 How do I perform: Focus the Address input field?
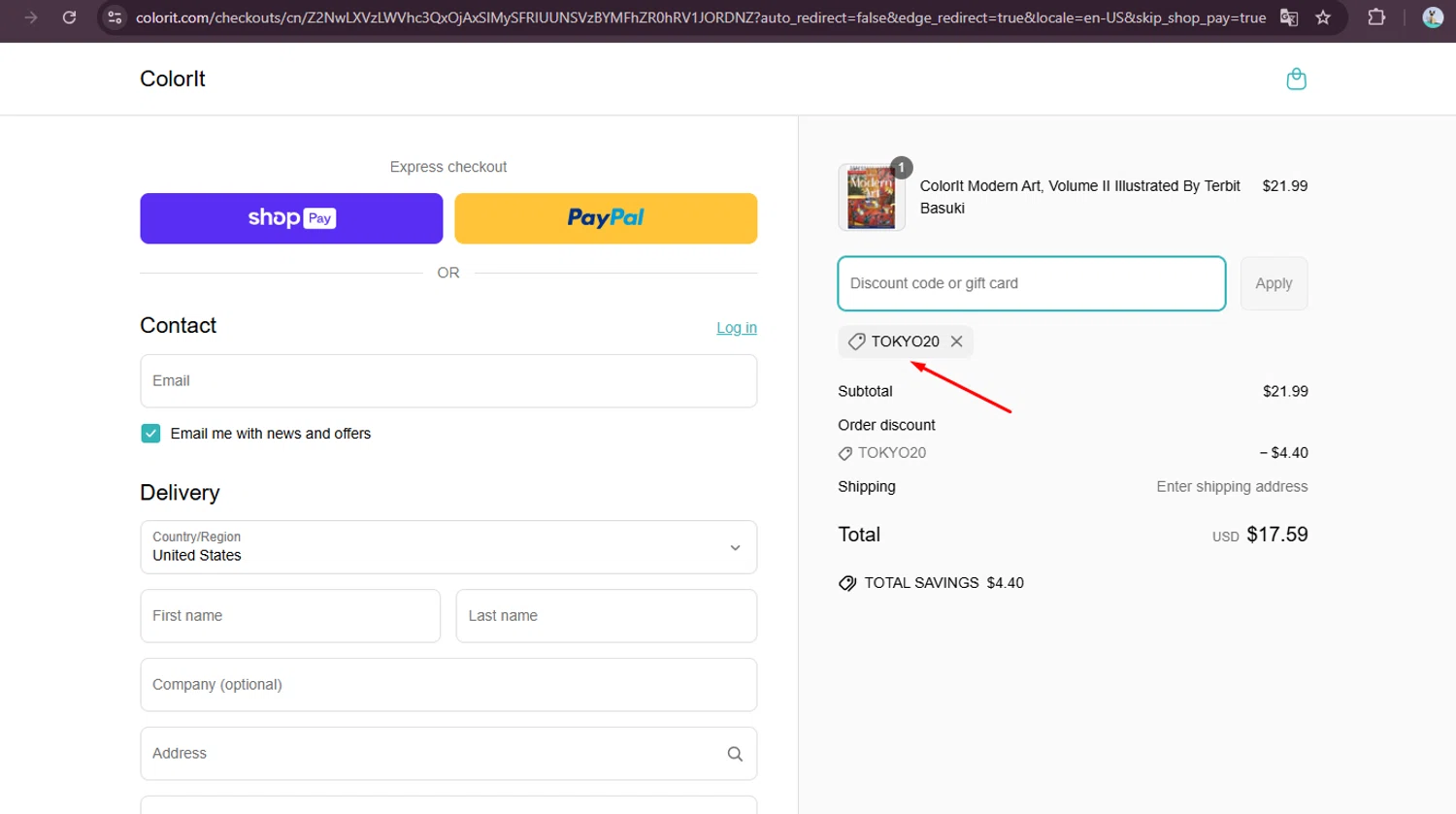pyautogui.click(x=448, y=754)
